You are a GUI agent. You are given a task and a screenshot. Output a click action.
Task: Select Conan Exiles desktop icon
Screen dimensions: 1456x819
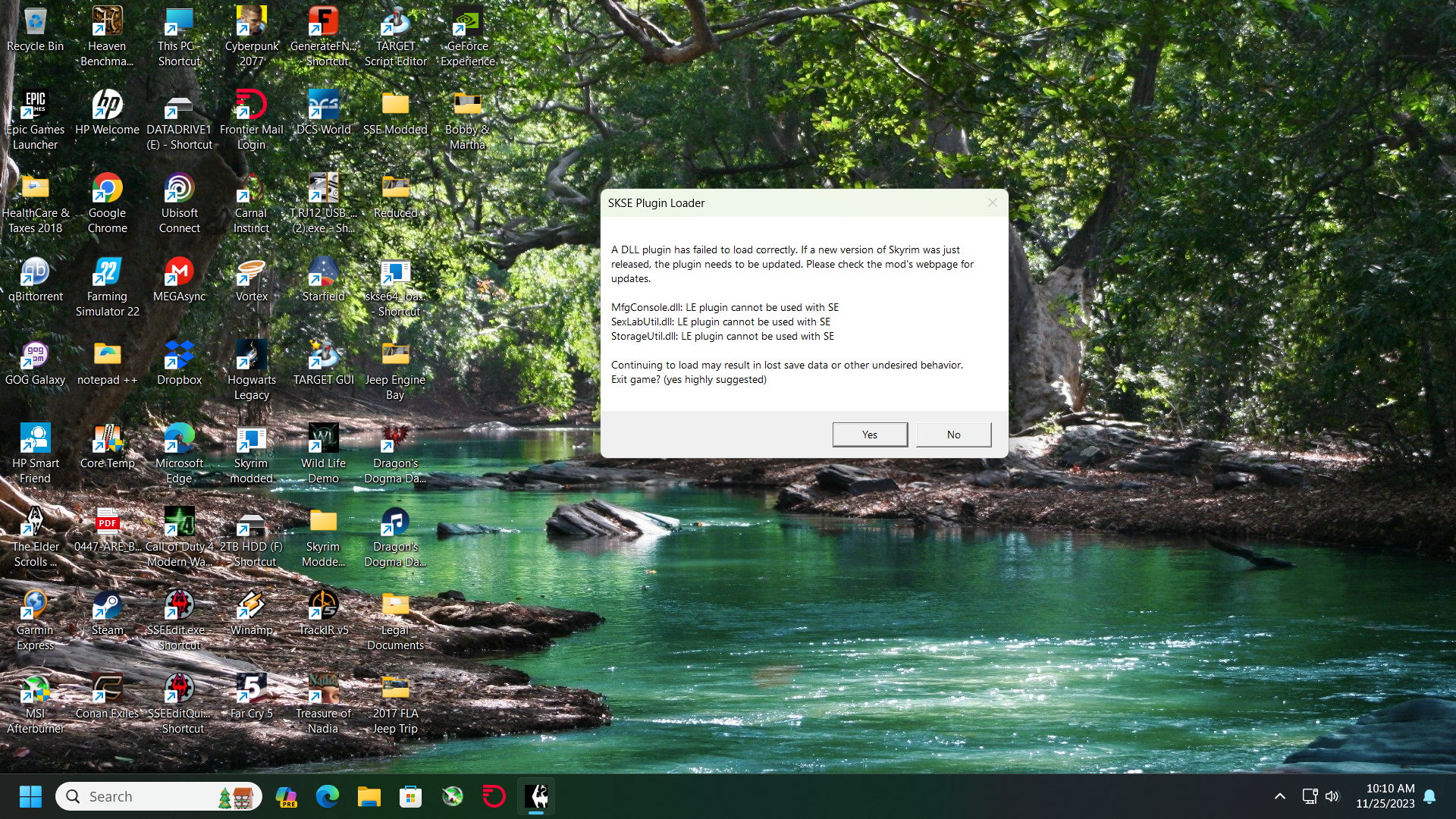pyautogui.click(x=107, y=697)
